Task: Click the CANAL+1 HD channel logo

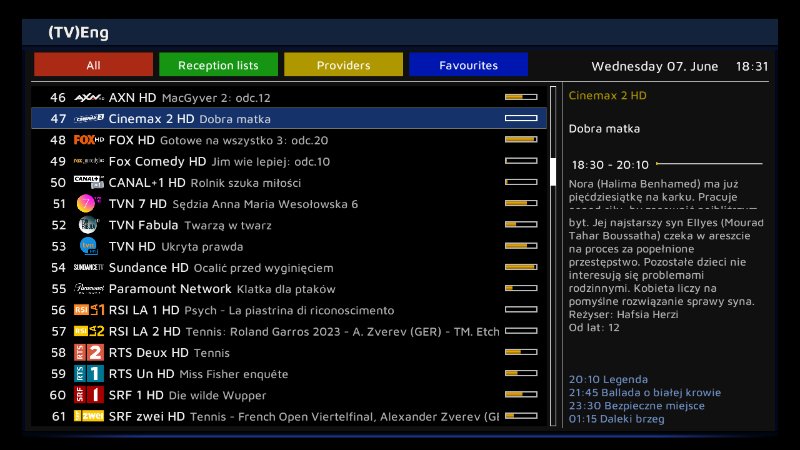Action: pyautogui.click(x=89, y=182)
